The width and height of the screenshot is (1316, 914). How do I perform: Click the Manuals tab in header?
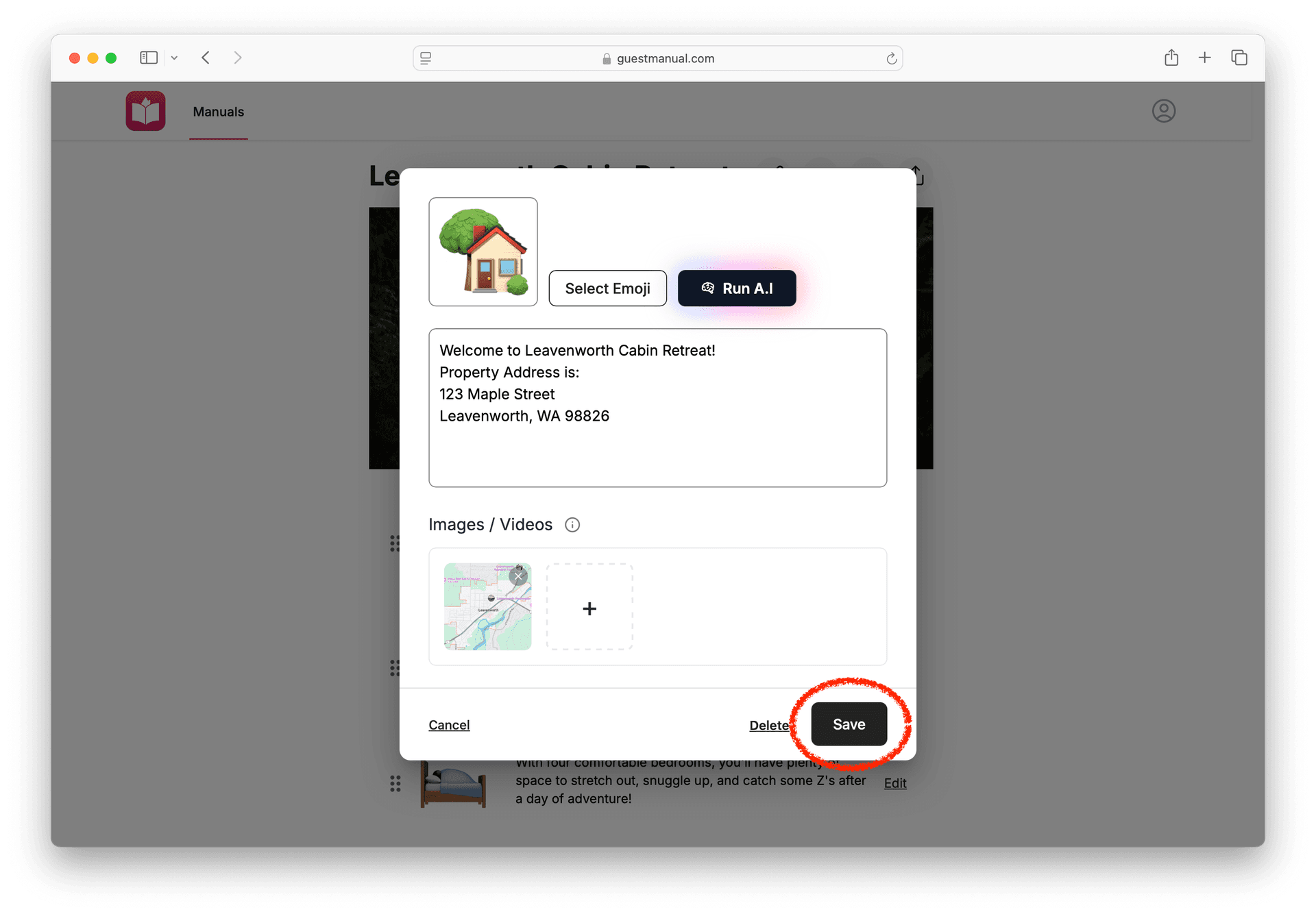218,112
